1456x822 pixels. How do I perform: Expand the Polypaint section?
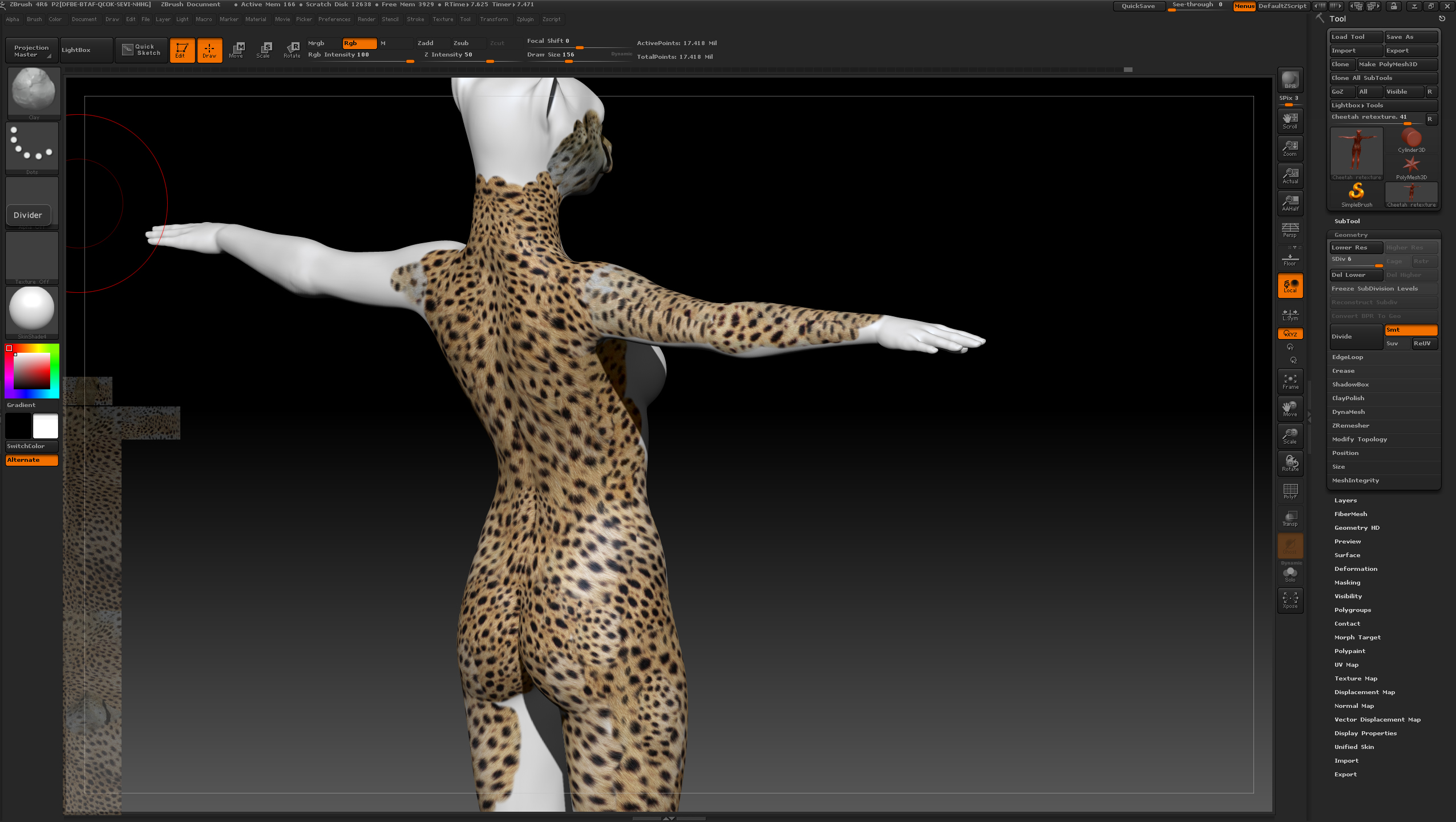(x=1350, y=651)
